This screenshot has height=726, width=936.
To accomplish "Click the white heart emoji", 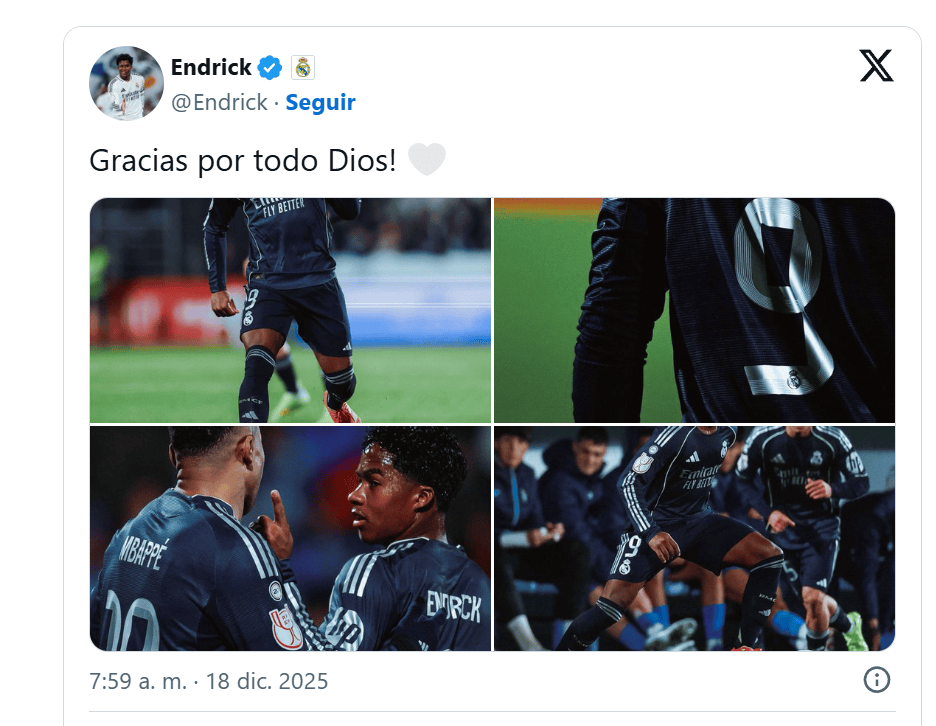I will point(427,159).
